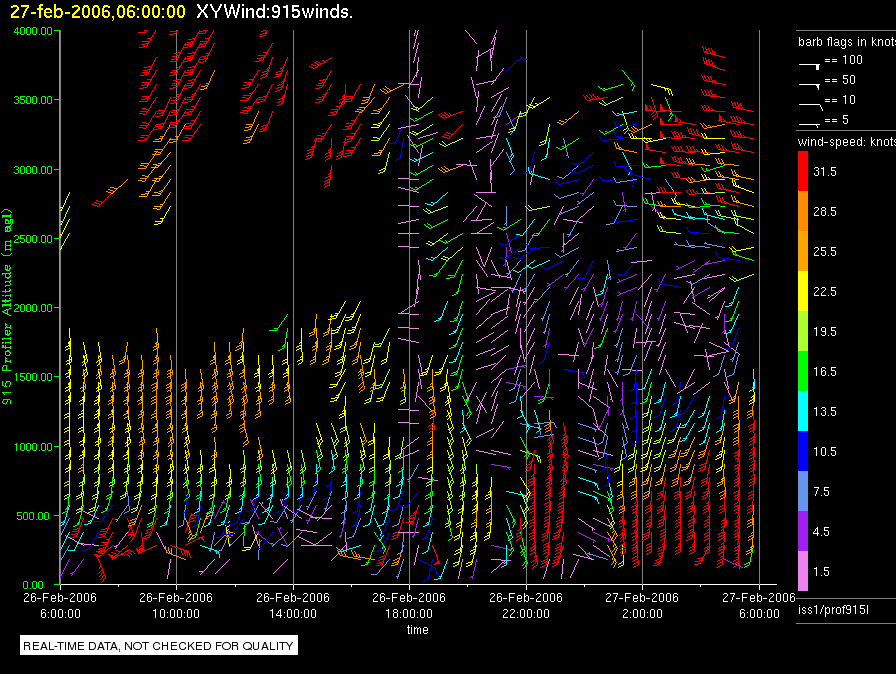Viewport: 896px width, 674px height.
Task: Click the 0.00 altitude axis label
Action: (33, 585)
